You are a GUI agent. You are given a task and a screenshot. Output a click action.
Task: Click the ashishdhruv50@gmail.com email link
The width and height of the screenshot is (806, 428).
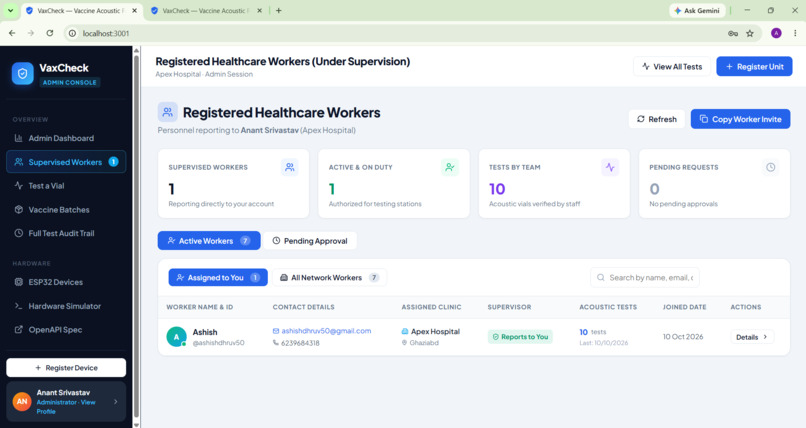(326, 331)
